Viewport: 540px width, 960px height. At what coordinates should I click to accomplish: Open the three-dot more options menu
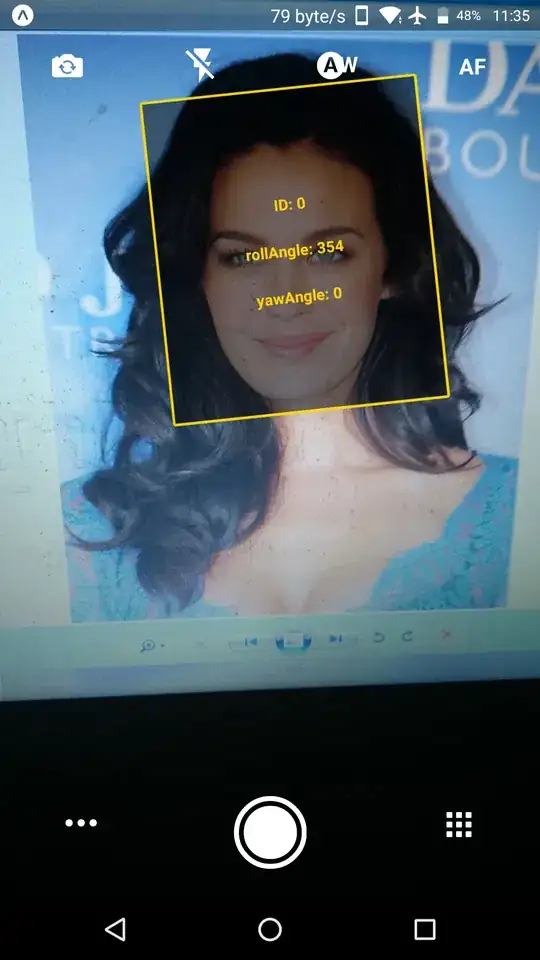point(81,823)
